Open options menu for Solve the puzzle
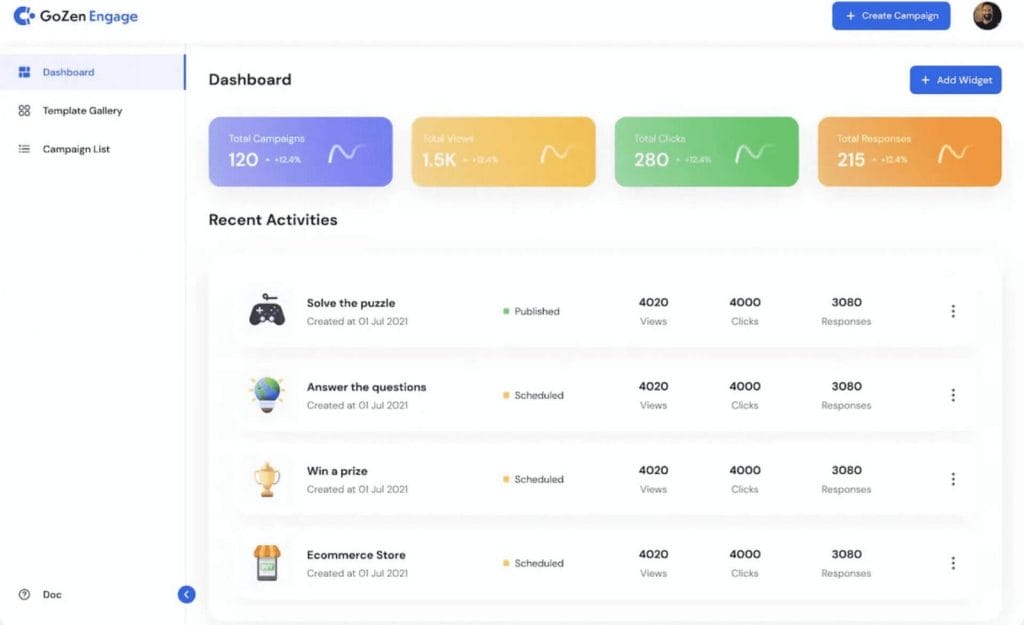1024x625 pixels. [952, 311]
